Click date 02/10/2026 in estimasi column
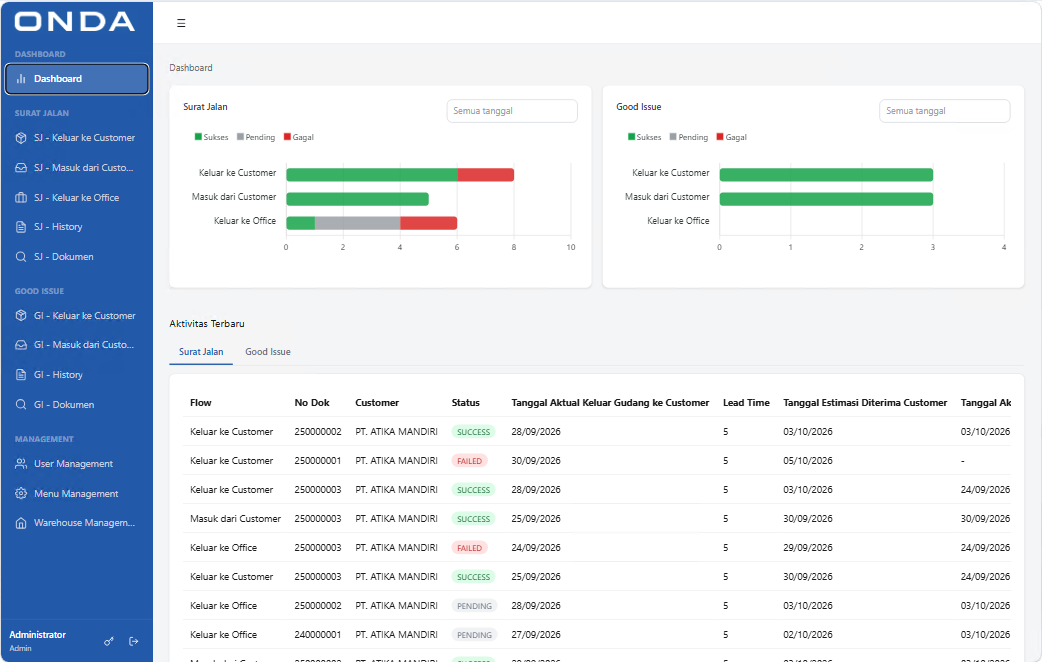The width and height of the screenshot is (1042, 662). (x=807, y=635)
